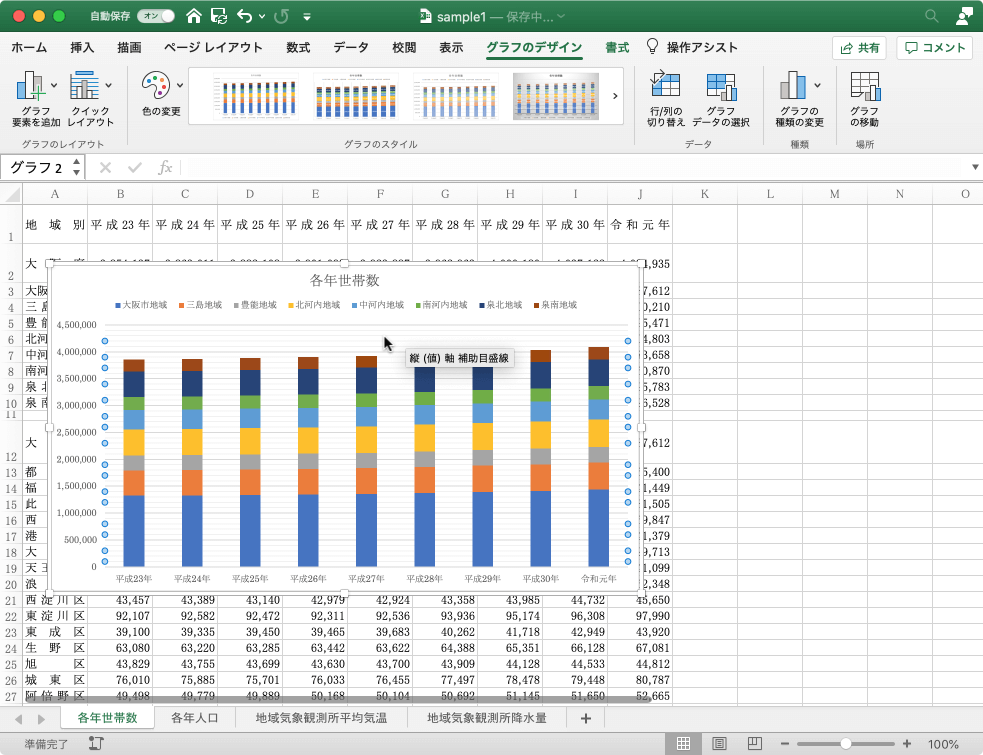
Task: Click Switch Row/Column (行/列の切り替え) icon
Action: tap(665, 88)
